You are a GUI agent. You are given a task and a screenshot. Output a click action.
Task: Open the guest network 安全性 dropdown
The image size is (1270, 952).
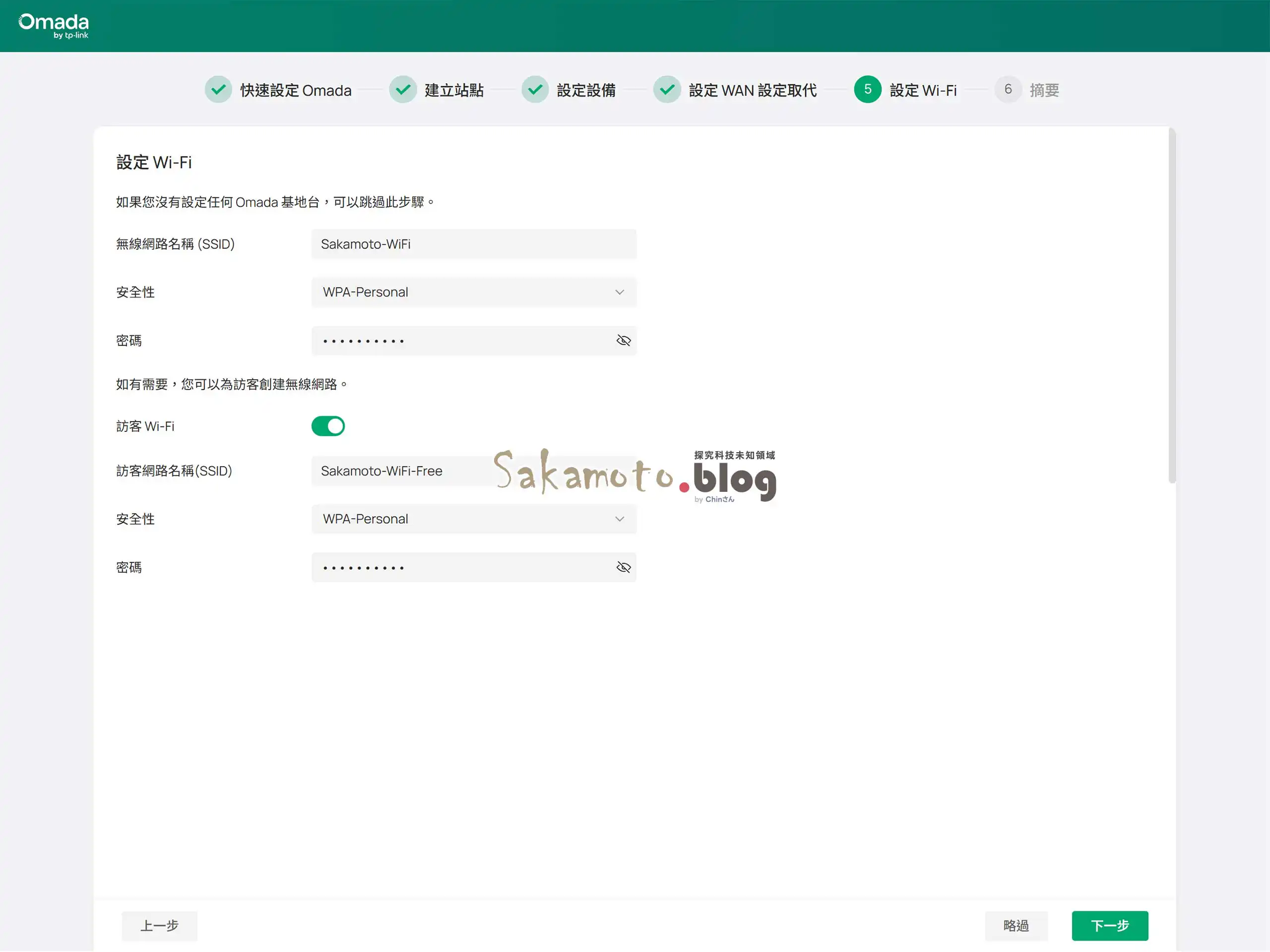click(473, 519)
